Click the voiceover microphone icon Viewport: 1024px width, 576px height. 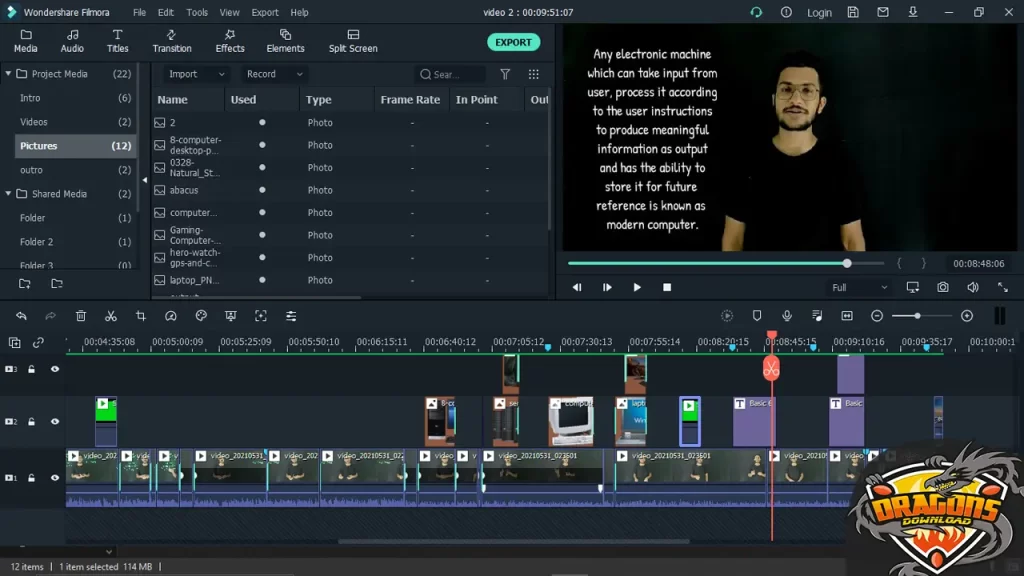787,316
